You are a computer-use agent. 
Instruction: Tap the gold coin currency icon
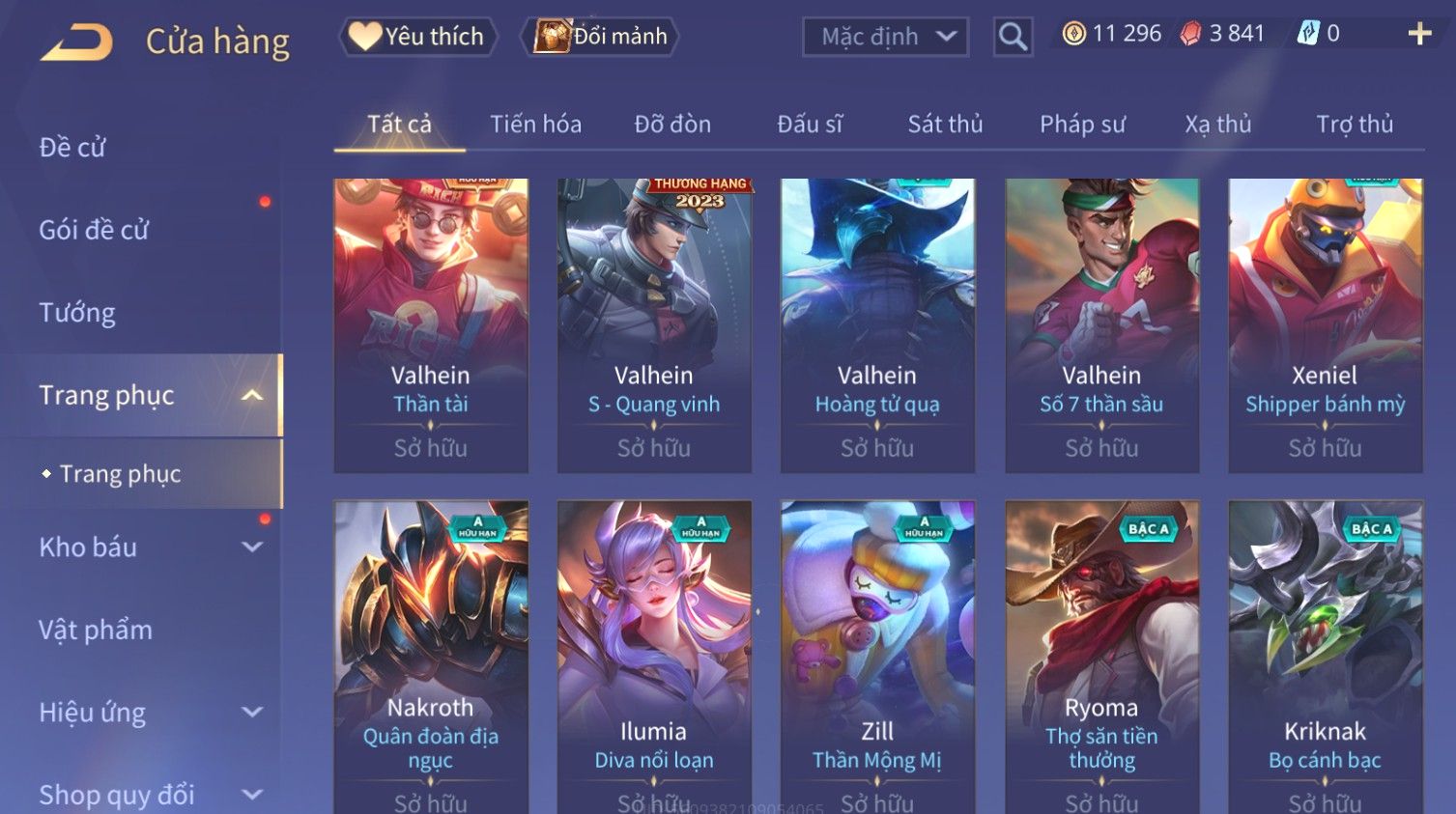click(x=1073, y=34)
